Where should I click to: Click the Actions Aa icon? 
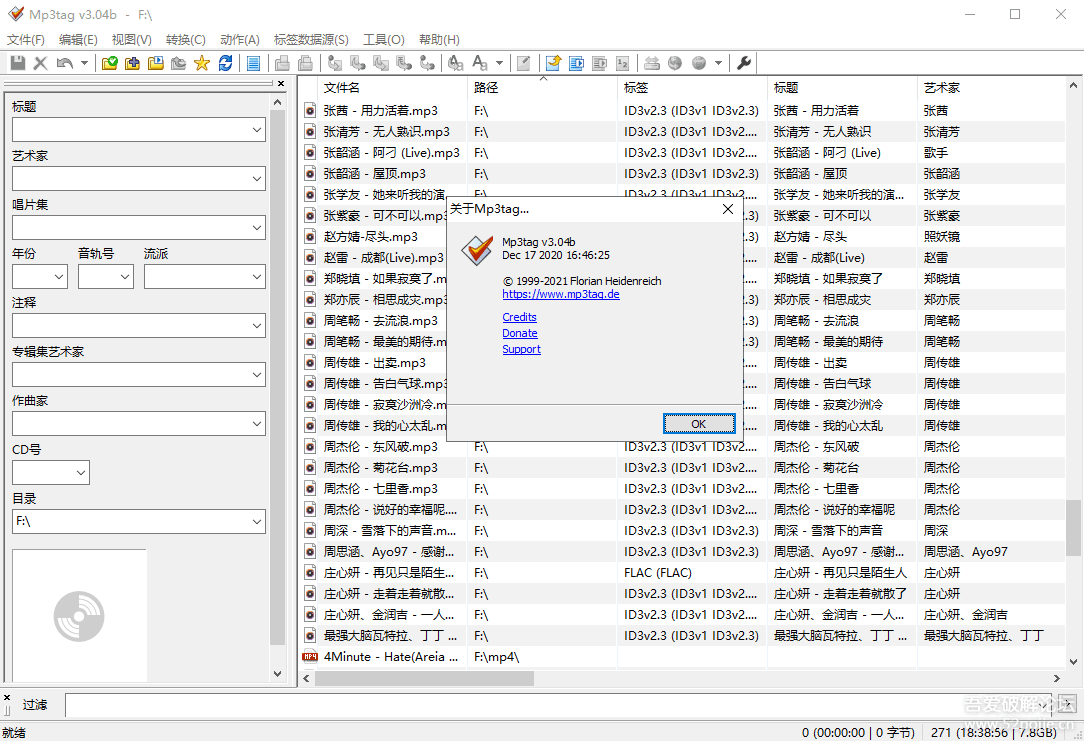(455, 63)
